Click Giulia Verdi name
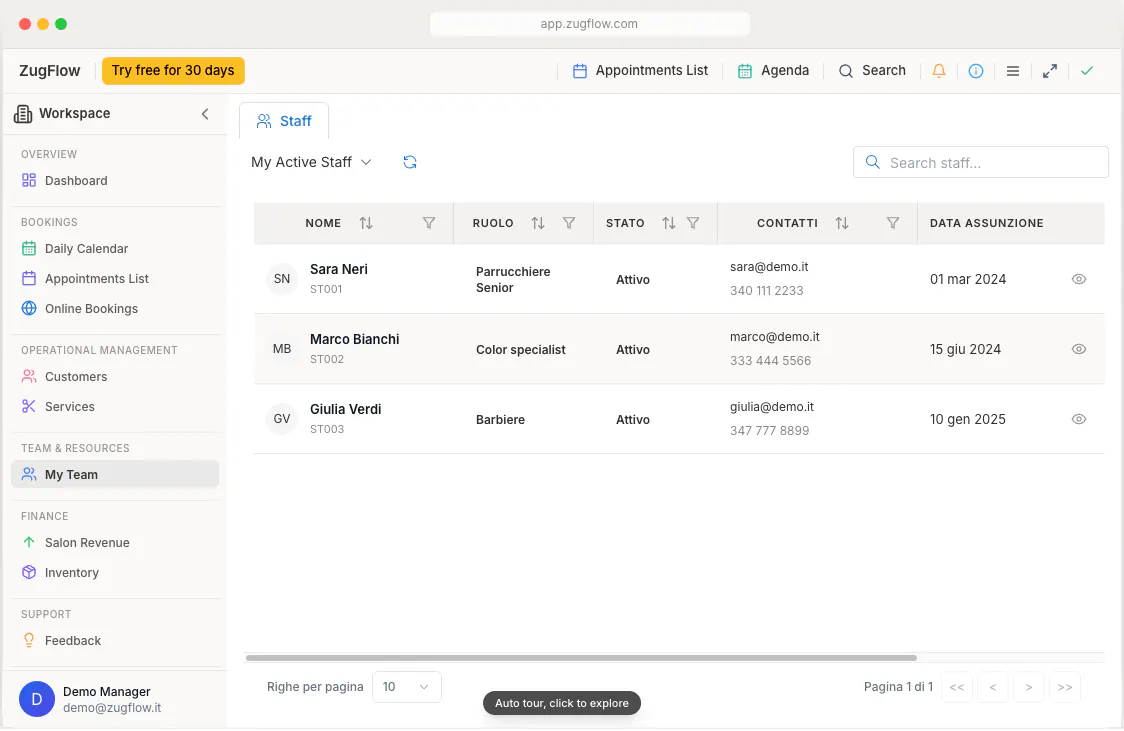The width and height of the screenshot is (1124, 731). tap(346, 409)
